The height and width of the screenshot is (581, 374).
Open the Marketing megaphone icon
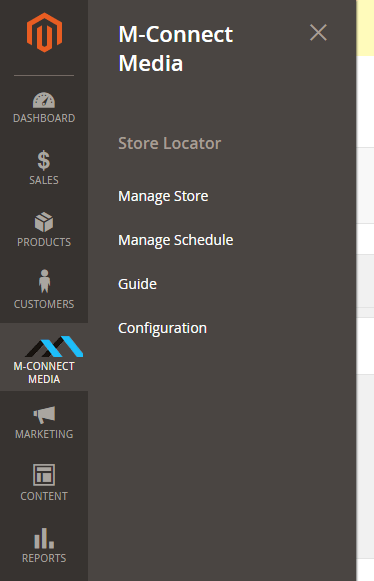click(44, 415)
